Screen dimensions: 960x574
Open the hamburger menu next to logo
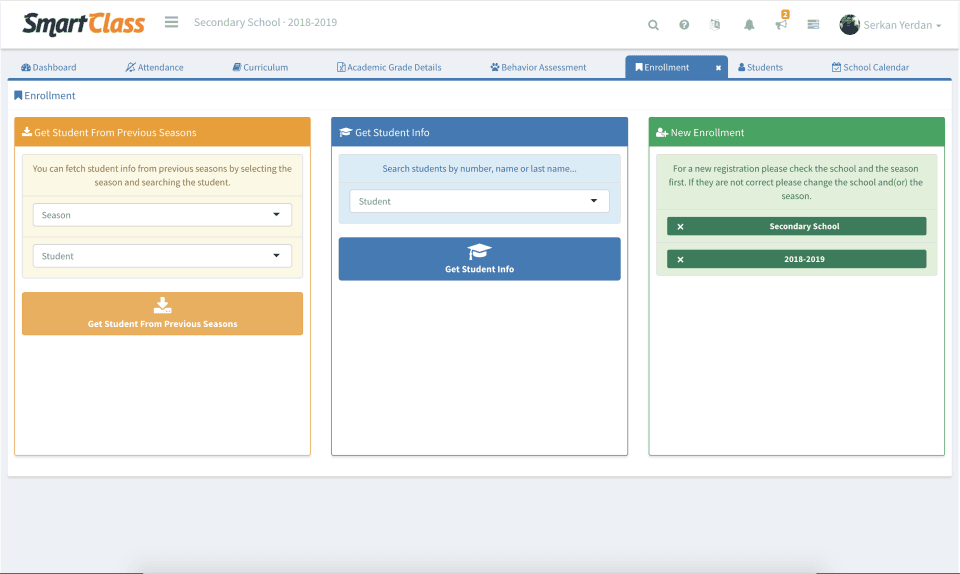[172, 22]
